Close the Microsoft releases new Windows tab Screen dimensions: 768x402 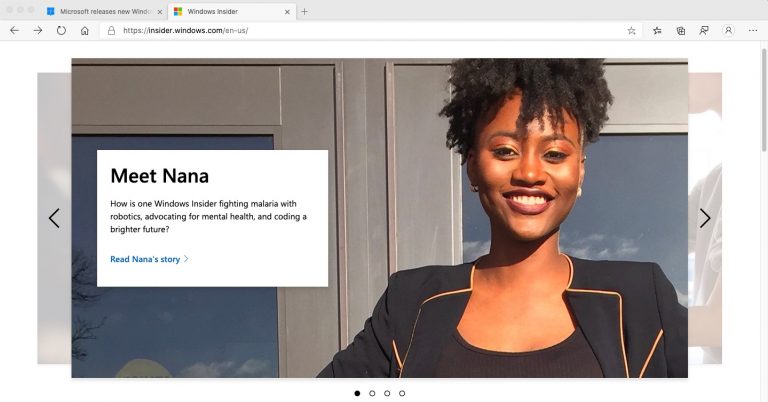click(160, 12)
